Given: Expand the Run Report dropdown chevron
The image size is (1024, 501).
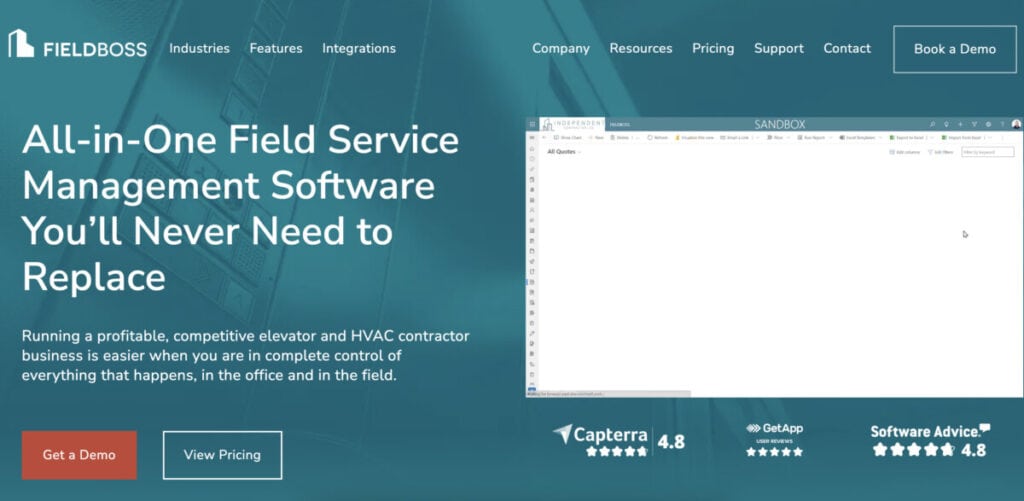Looking at the screenshot, I should 831,137.
